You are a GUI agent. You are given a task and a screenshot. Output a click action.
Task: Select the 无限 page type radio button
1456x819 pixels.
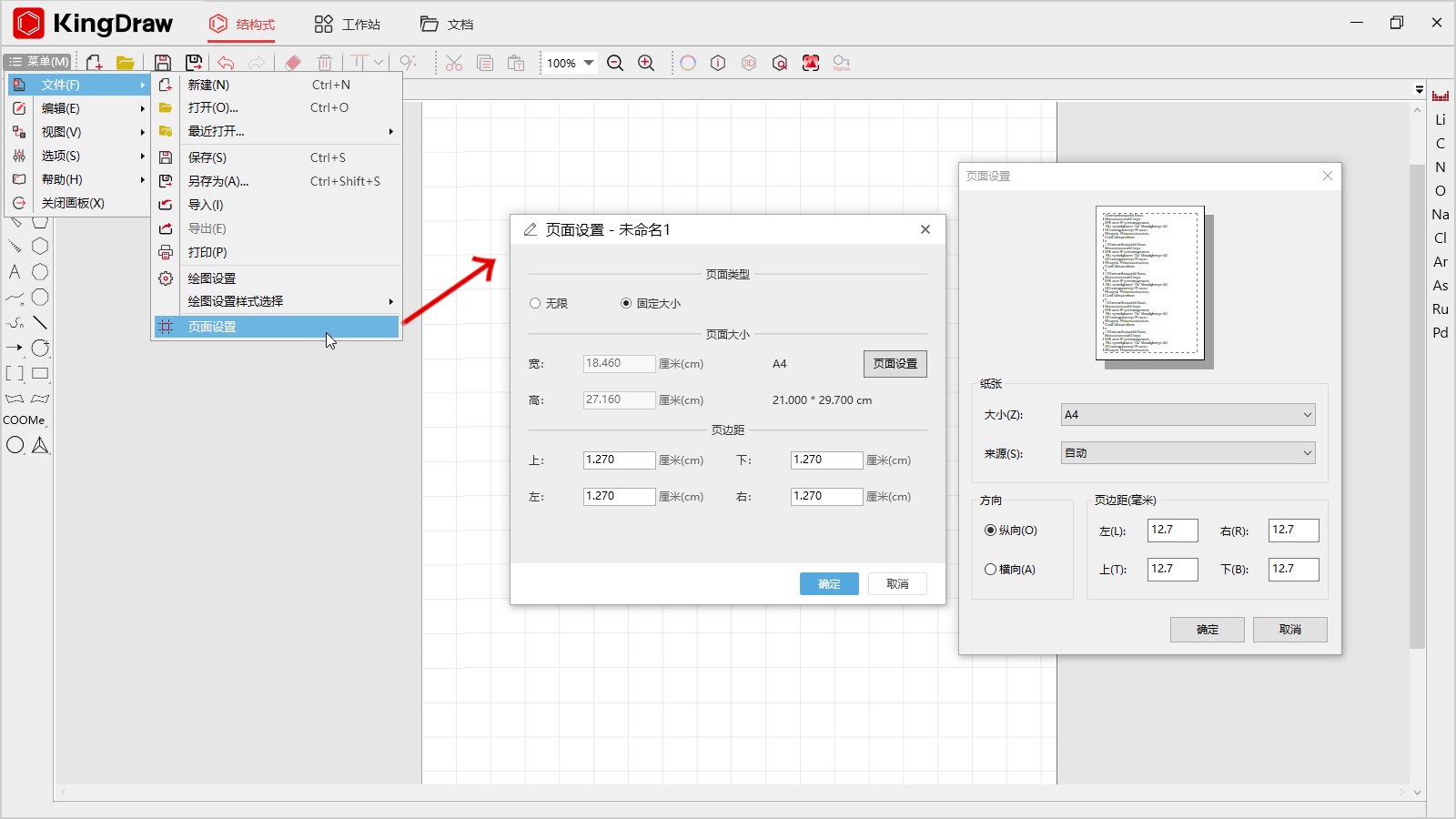coord(535,304)
